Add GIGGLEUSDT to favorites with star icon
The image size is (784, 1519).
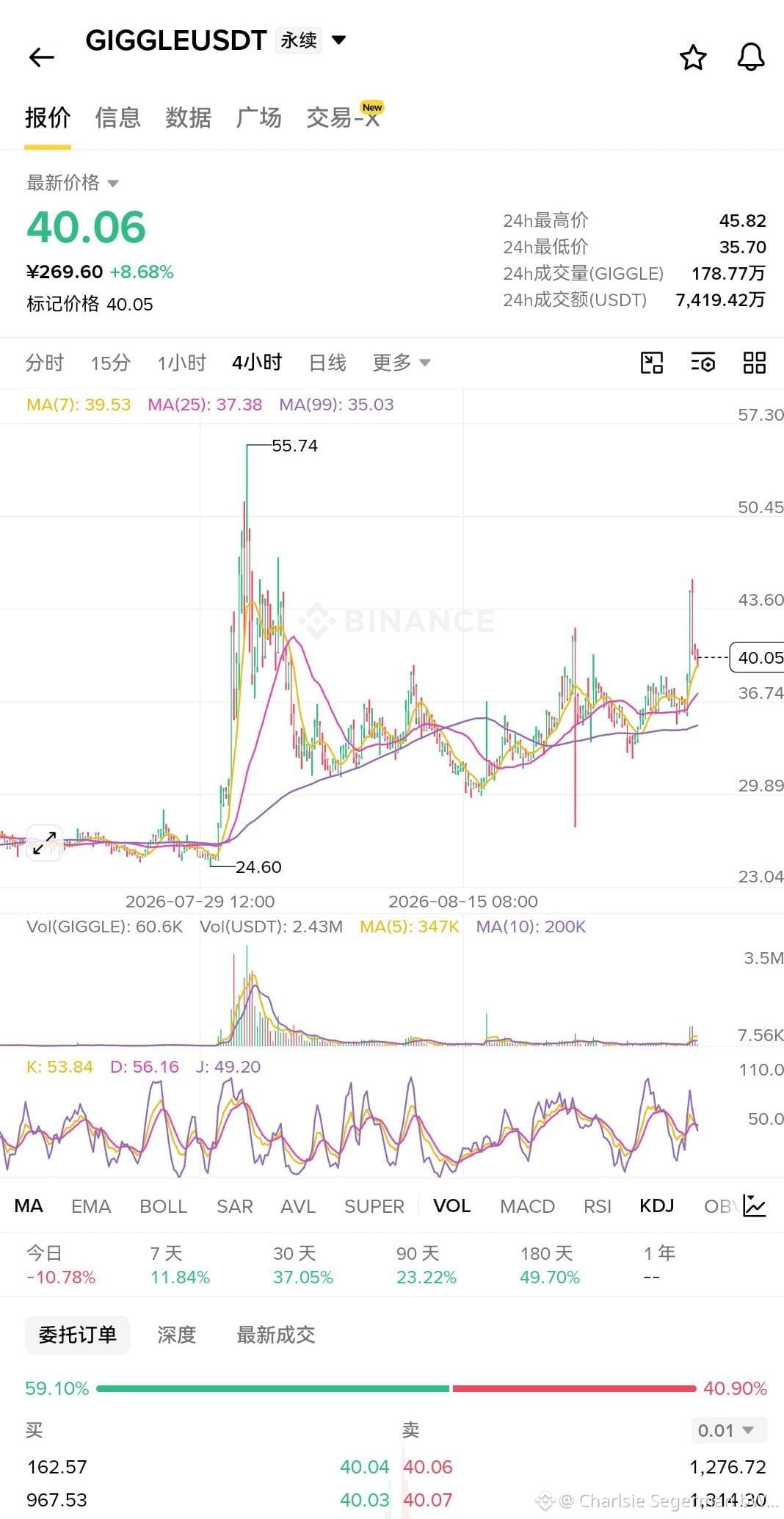tap(693, 57)
